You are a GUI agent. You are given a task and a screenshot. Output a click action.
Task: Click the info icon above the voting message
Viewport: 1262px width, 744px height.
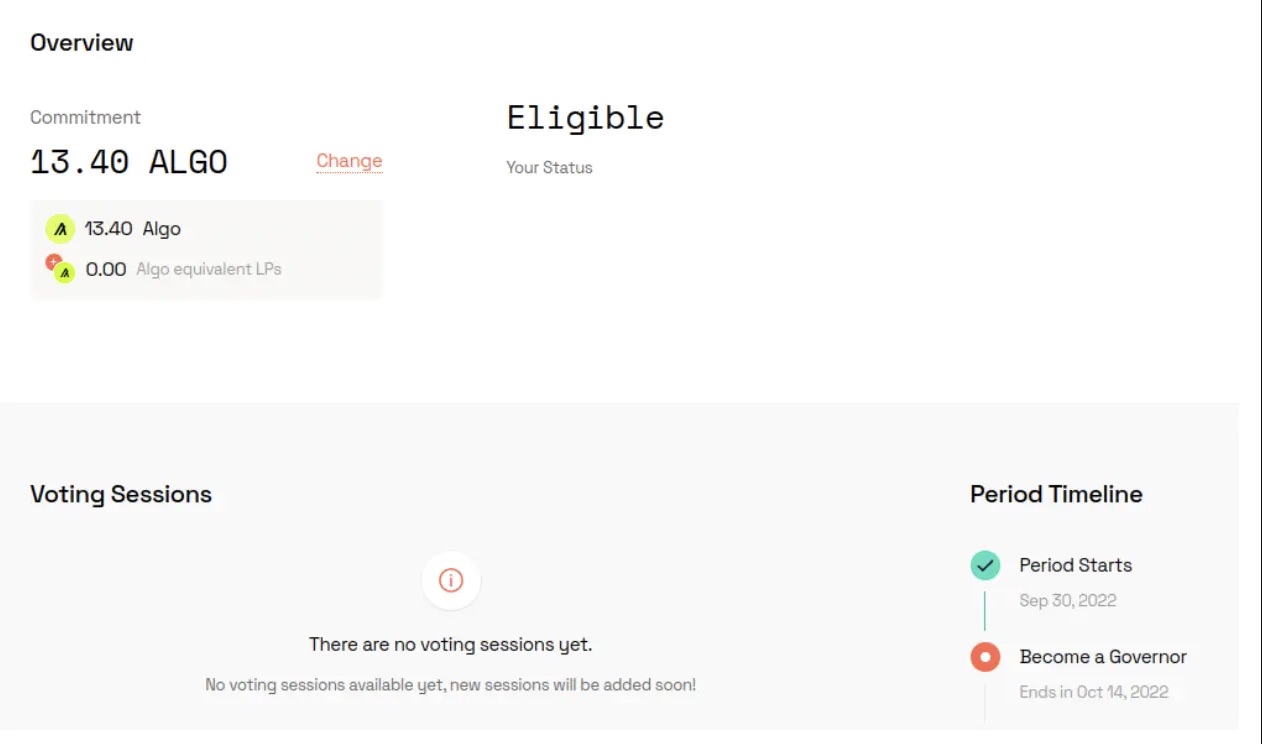tap(451, 580)
